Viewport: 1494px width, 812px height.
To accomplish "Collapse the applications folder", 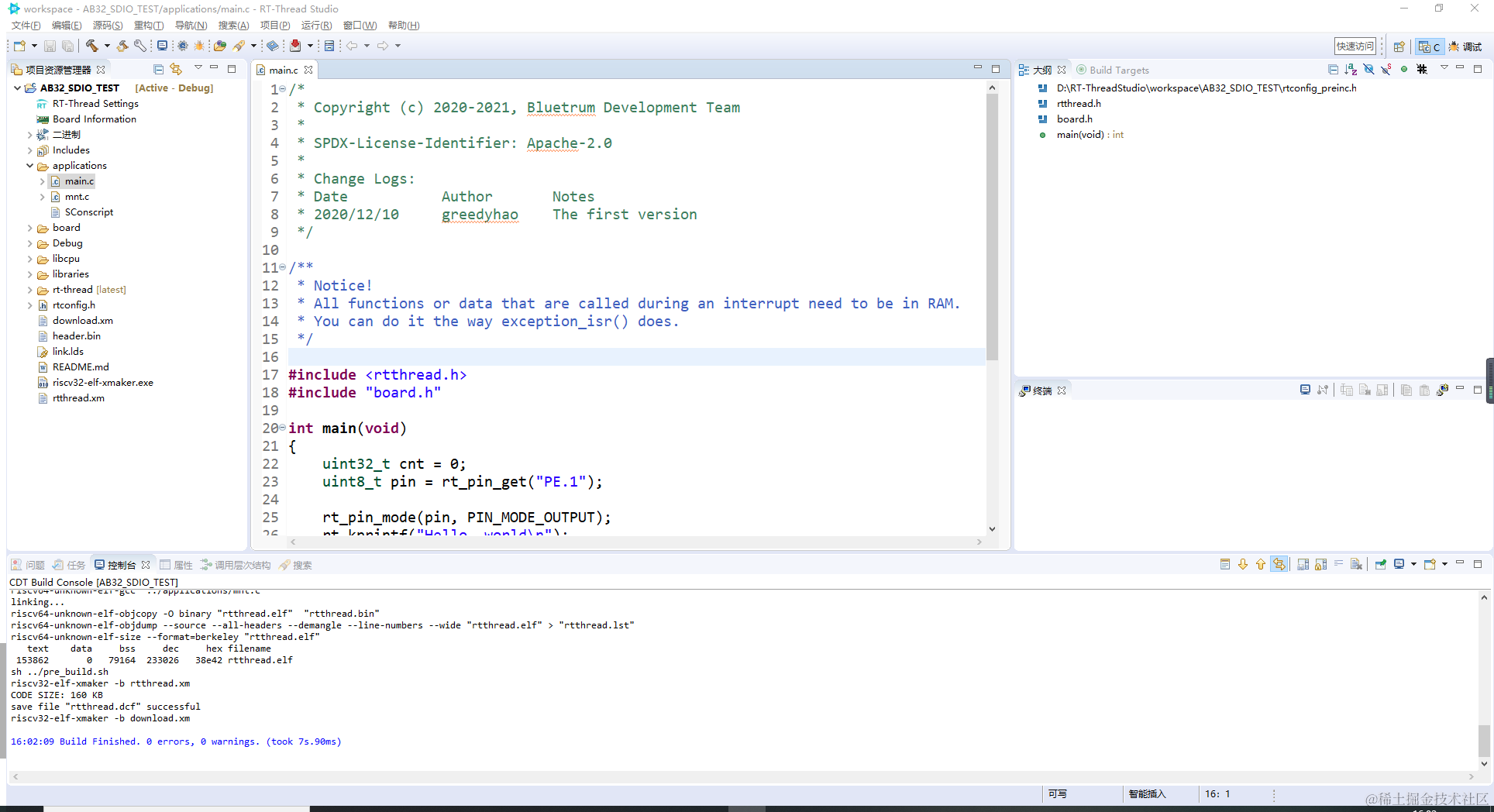I will (29, 166).
